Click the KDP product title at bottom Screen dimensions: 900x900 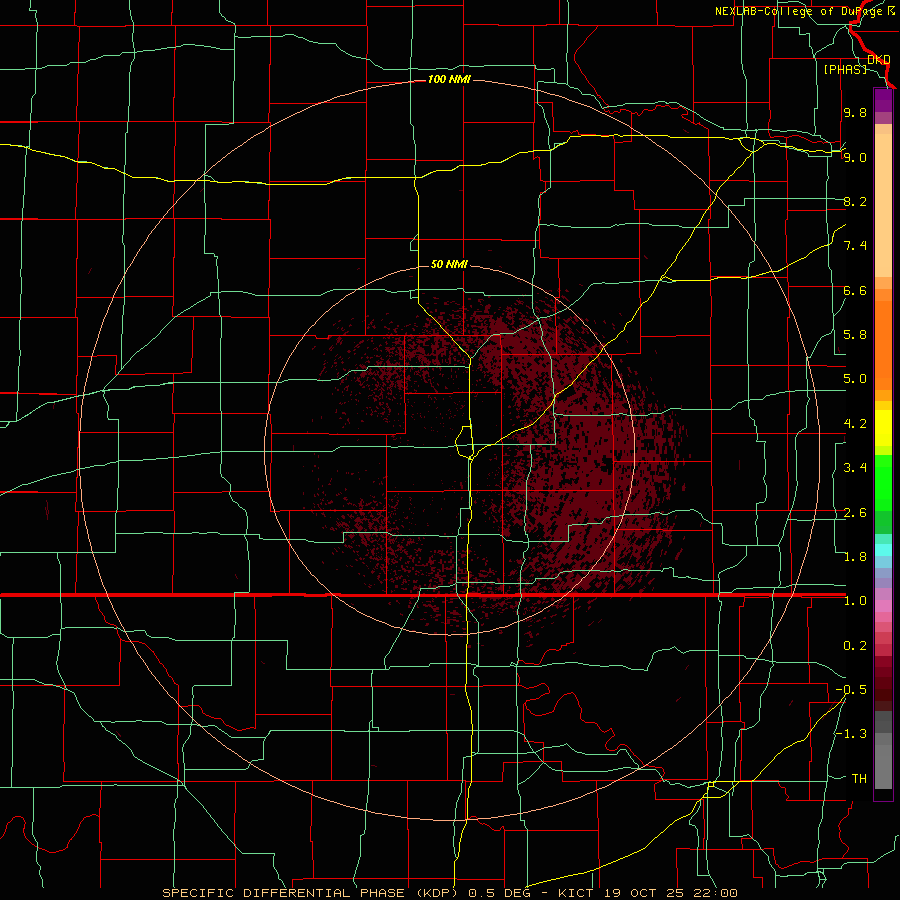449,893
